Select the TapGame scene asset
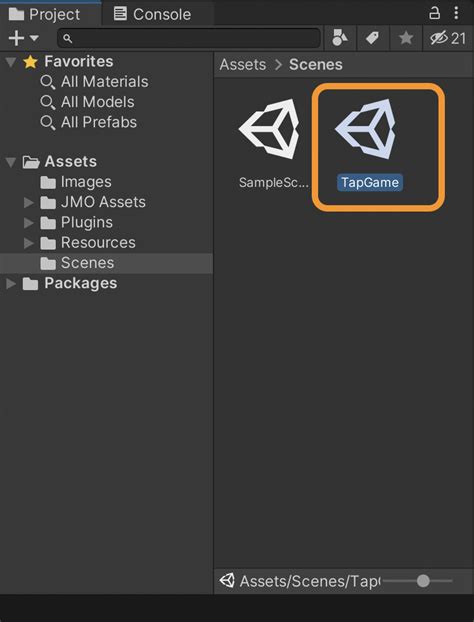Viewport: 474px width, 622px height. 370,145
